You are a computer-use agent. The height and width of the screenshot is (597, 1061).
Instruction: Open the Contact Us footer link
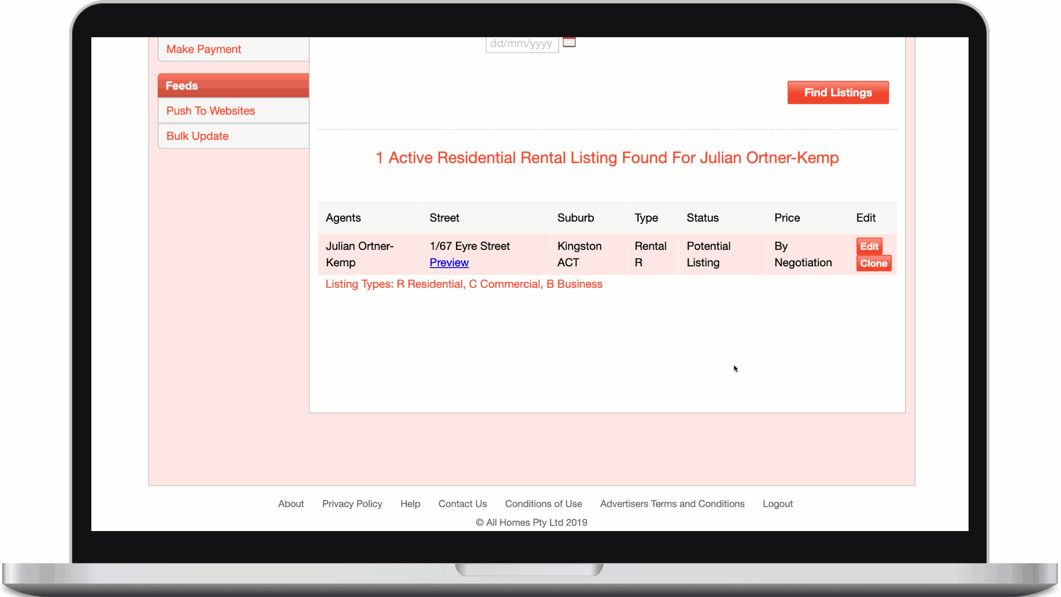click(x=463, y=504)
